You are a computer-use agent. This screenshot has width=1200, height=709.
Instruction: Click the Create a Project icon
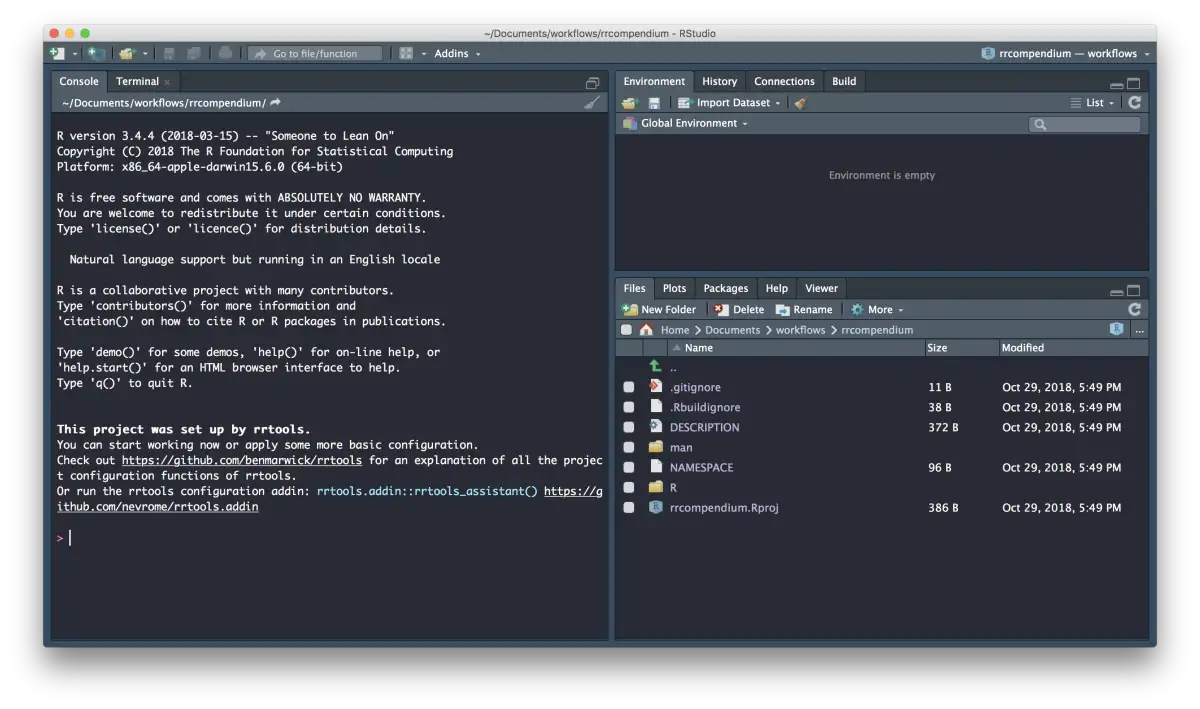point(95,53)
